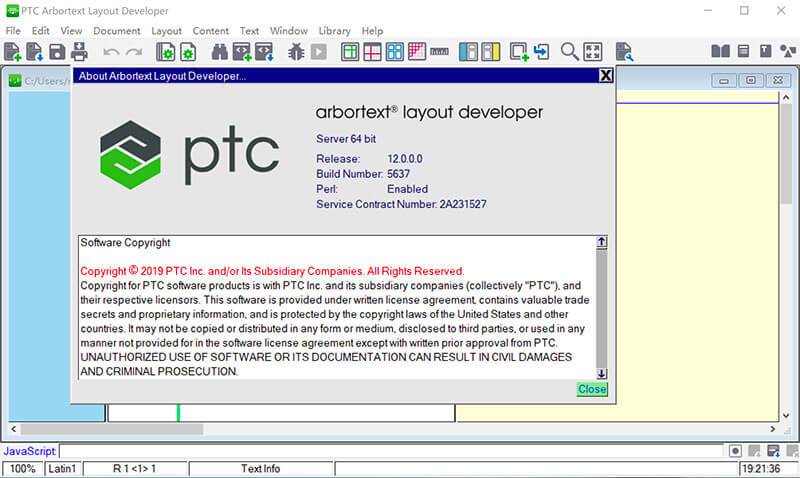Open the Window menu

(x=288, y=31)
